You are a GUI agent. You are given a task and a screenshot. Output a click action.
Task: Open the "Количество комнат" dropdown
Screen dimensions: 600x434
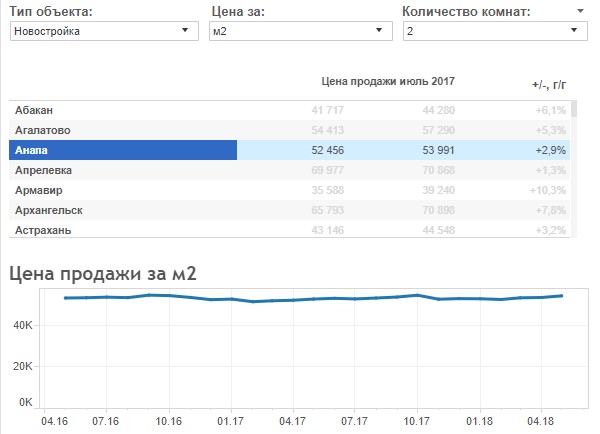tap(493, 31)
